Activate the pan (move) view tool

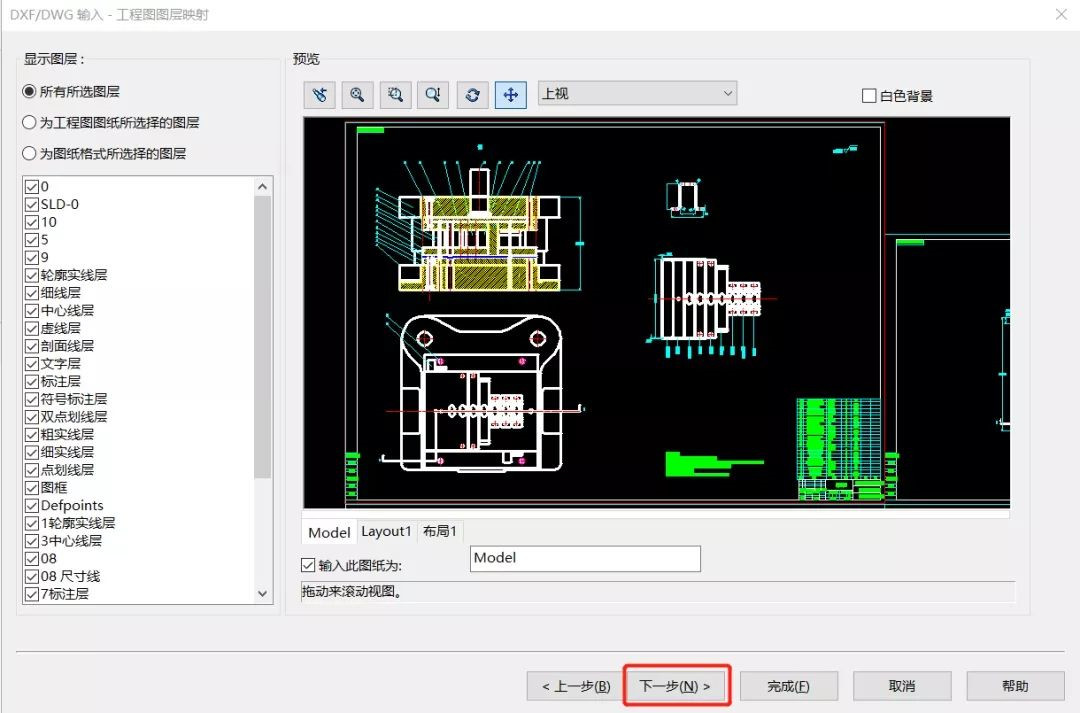[x=510, y=94]
